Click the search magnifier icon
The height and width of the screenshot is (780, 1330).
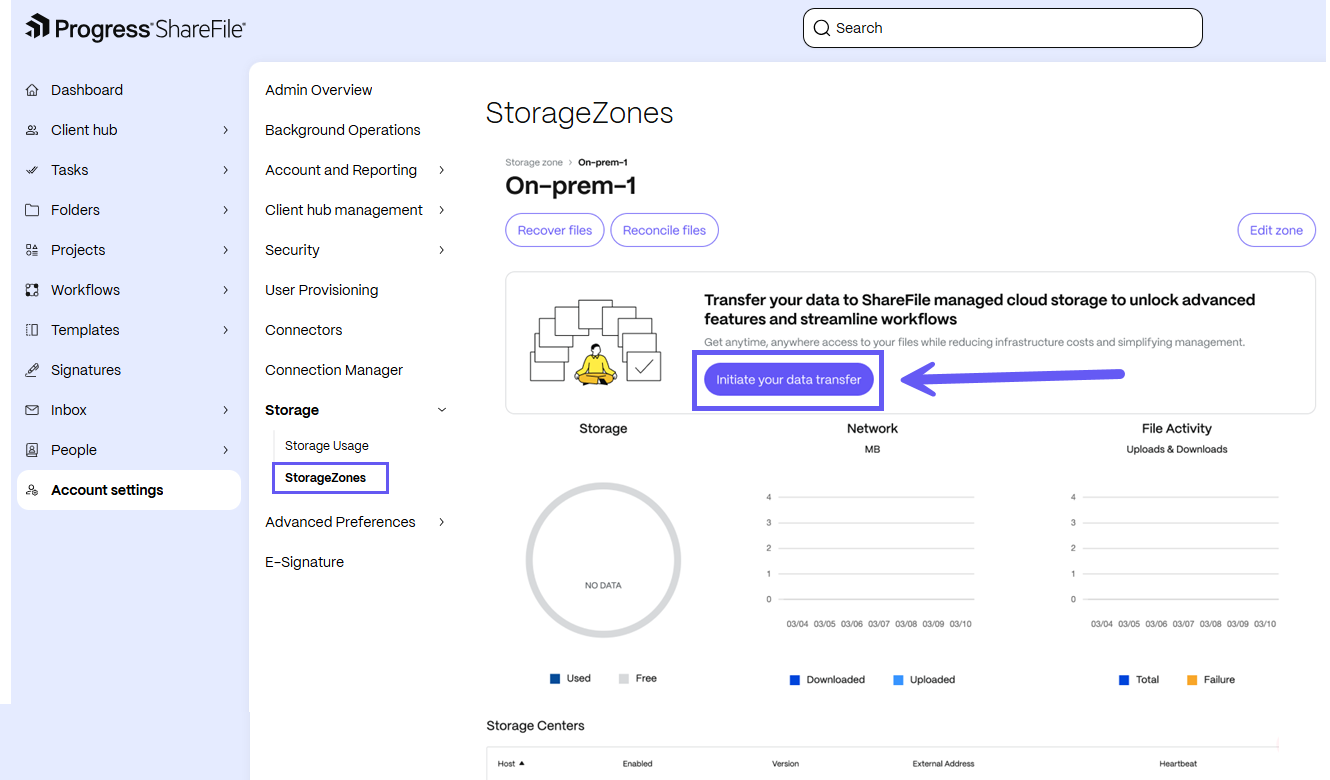click(822, 28)
